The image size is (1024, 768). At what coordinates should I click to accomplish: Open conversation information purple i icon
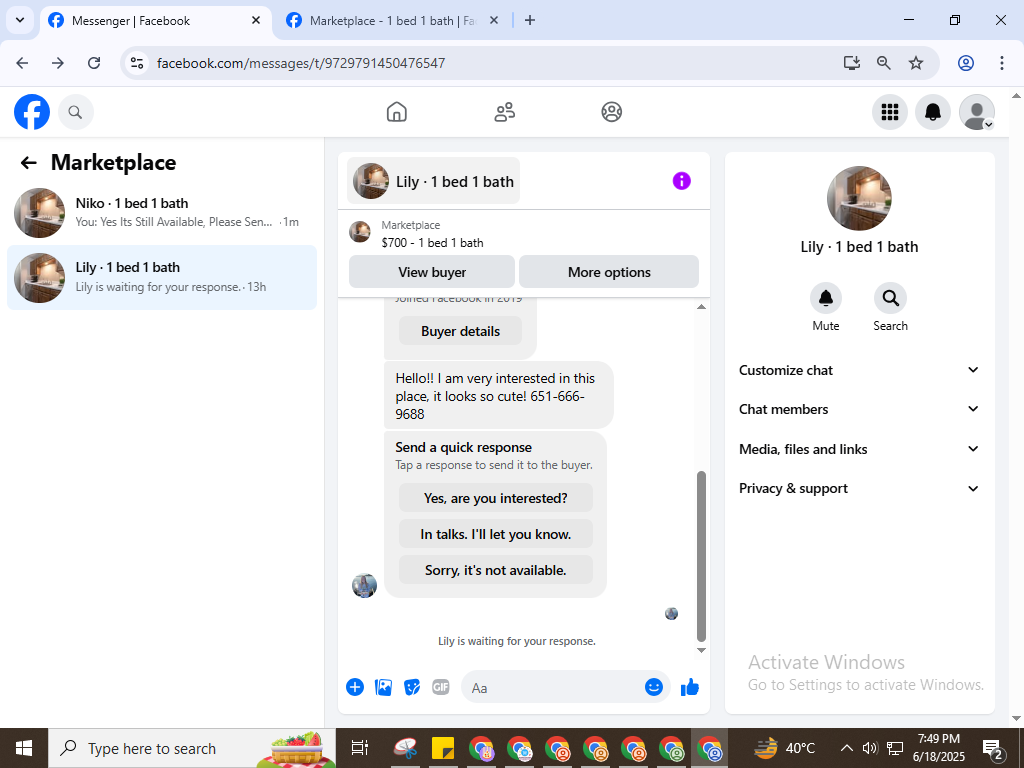(681, 181)
